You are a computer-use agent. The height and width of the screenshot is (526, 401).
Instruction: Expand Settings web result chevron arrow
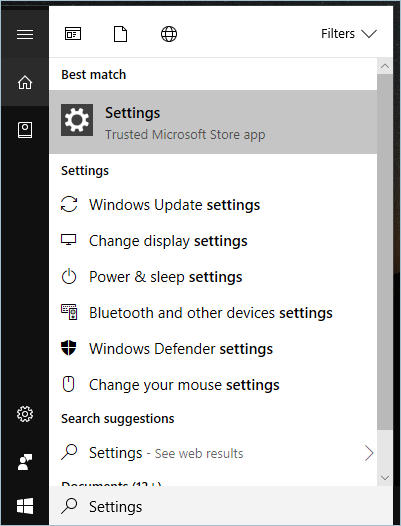(369, 453)
